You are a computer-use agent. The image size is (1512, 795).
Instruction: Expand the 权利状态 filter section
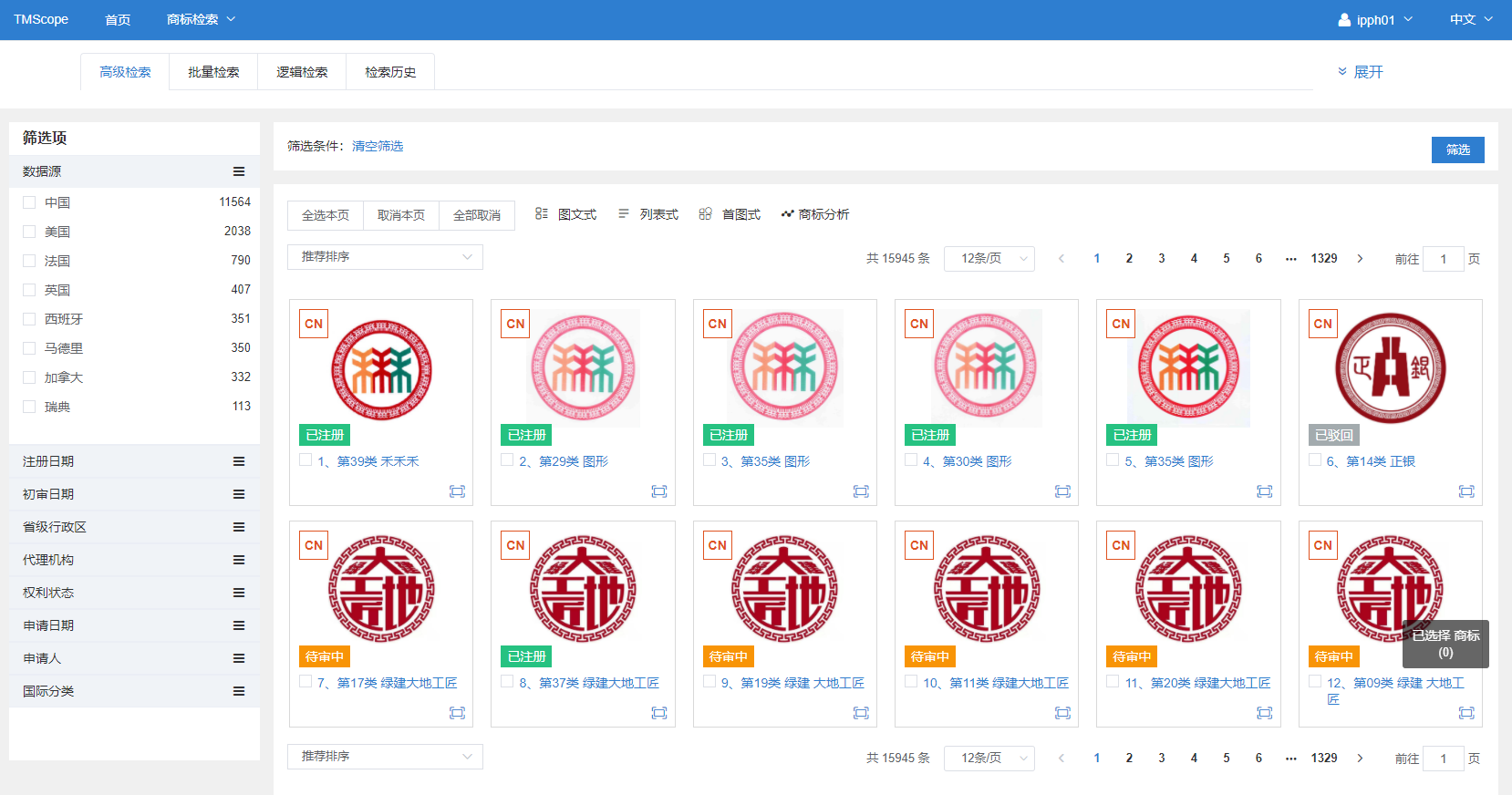(134, 593)
